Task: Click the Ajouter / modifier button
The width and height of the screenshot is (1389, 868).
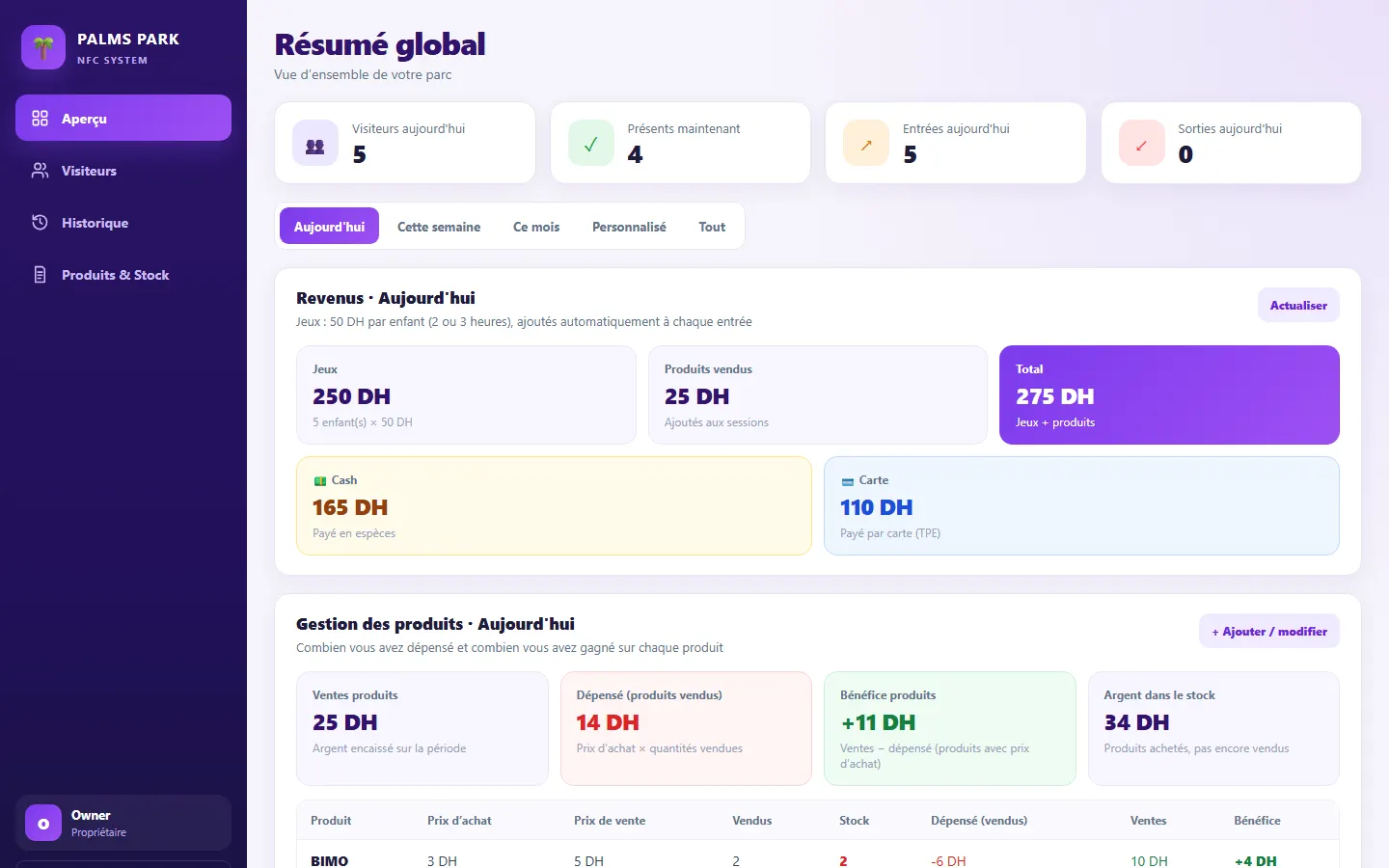Action: pos(1269,631)
